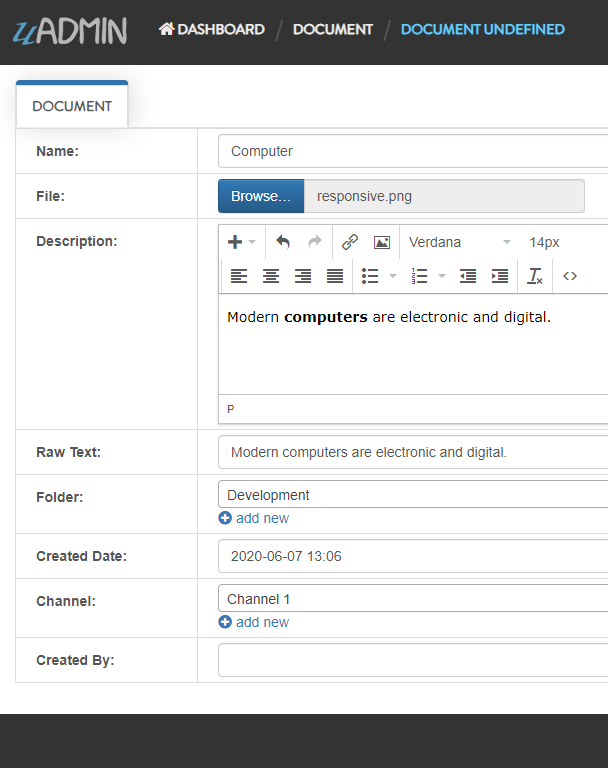Go to DOCUMENT breadcrumb
This screenshot has height=768, width=608.
333,29
